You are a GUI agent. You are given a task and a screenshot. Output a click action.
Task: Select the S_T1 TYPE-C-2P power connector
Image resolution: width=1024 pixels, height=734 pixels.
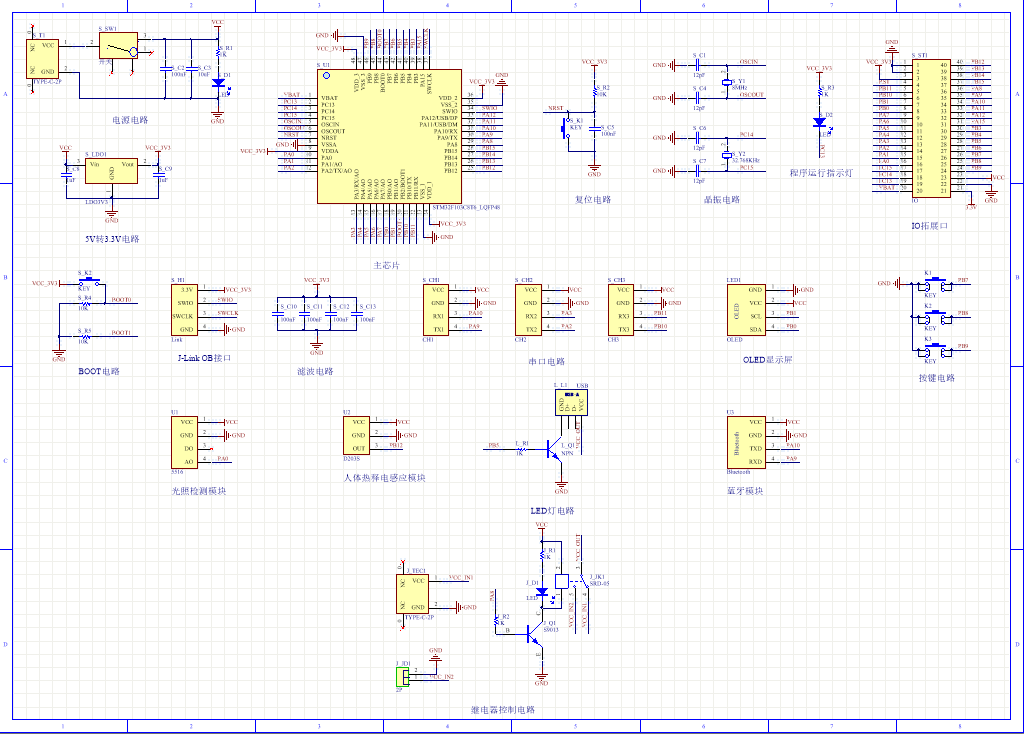coord(42,59)
